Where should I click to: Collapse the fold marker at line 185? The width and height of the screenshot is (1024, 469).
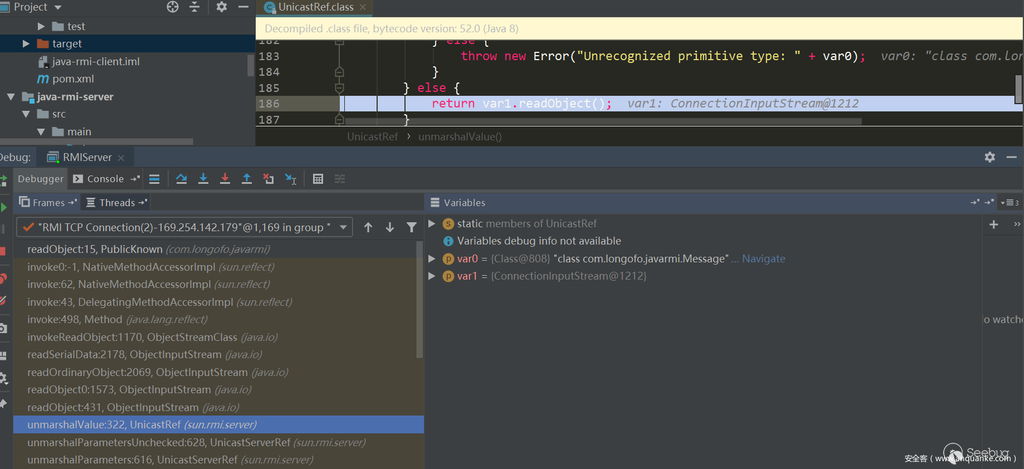click(339, 88)
